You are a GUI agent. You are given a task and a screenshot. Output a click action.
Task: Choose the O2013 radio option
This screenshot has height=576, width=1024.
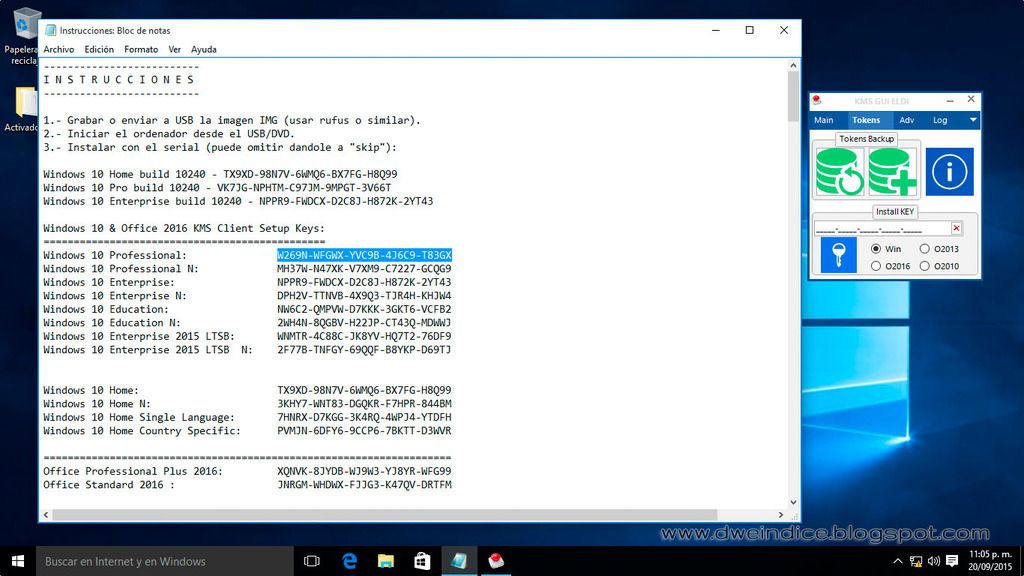coord(924,249)
